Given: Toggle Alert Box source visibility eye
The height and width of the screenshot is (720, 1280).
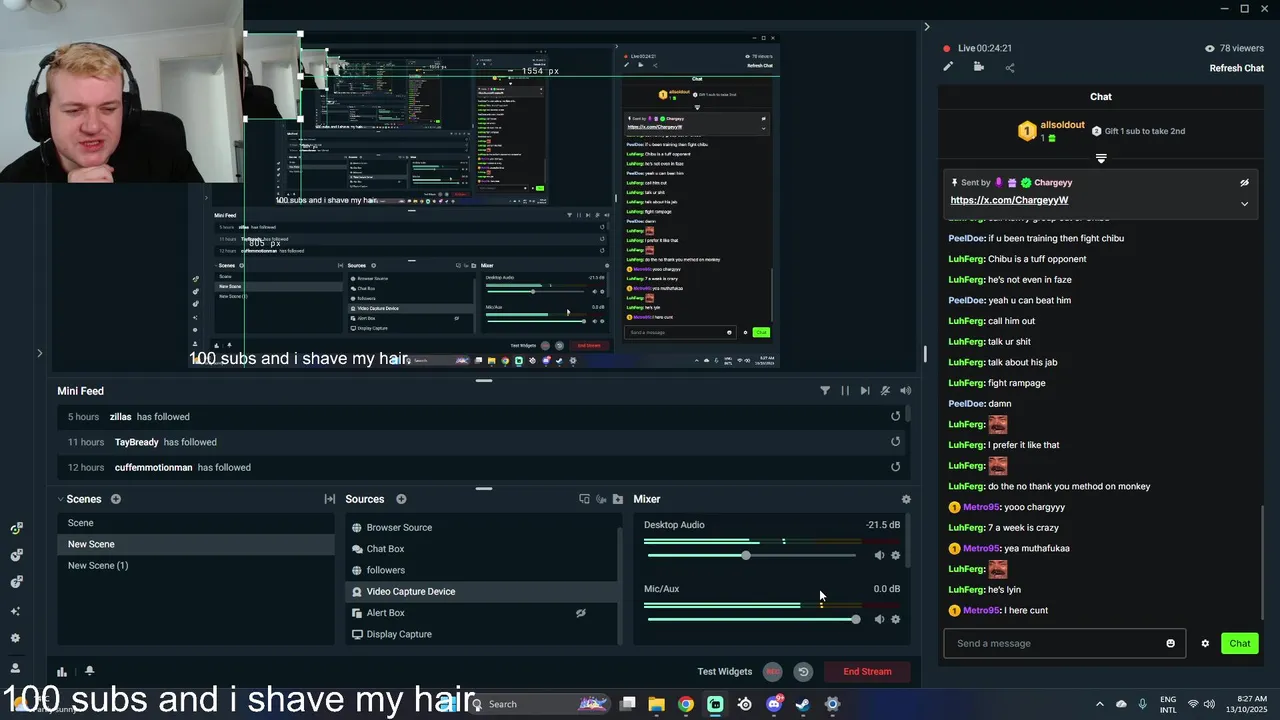Looking at the screenshot, I should pos(580,613).
